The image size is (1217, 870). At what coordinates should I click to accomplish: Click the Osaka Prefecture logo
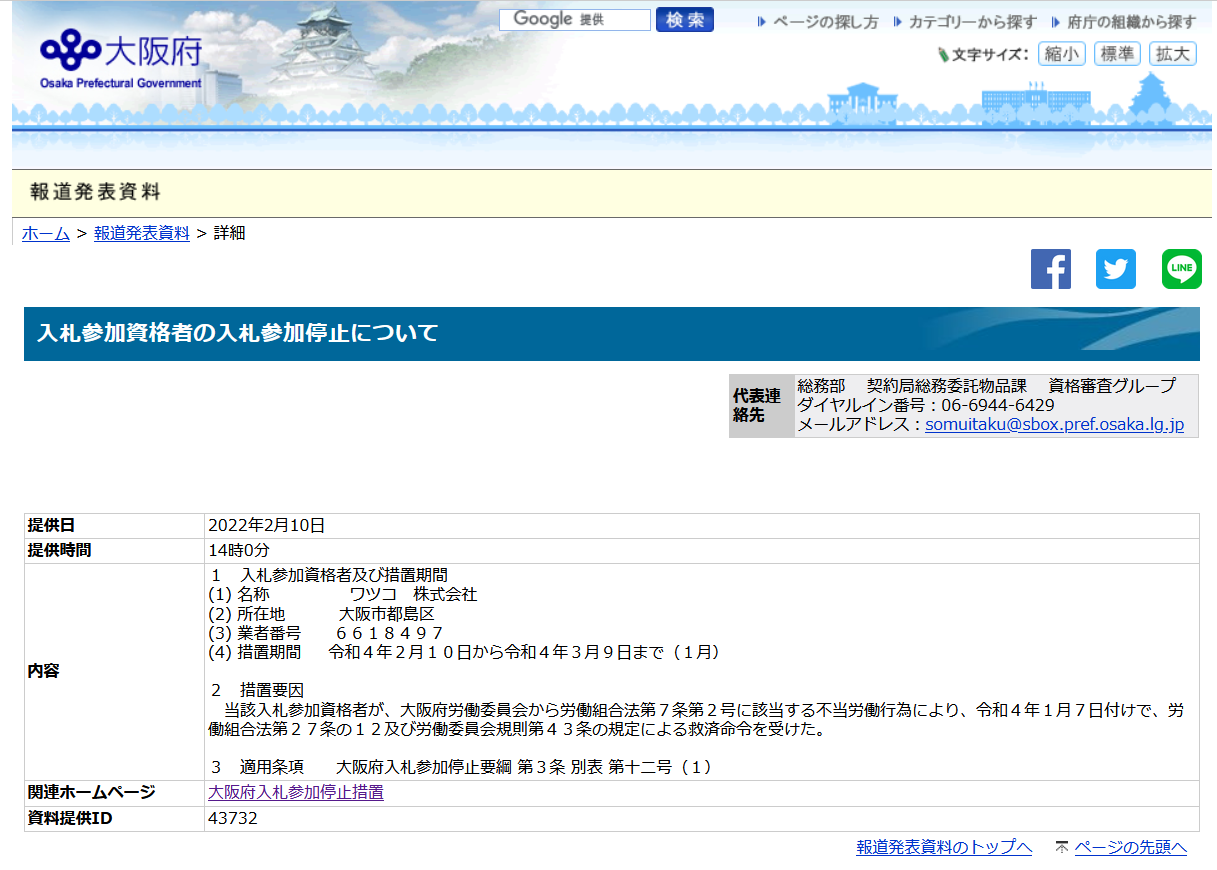point(121,58)
